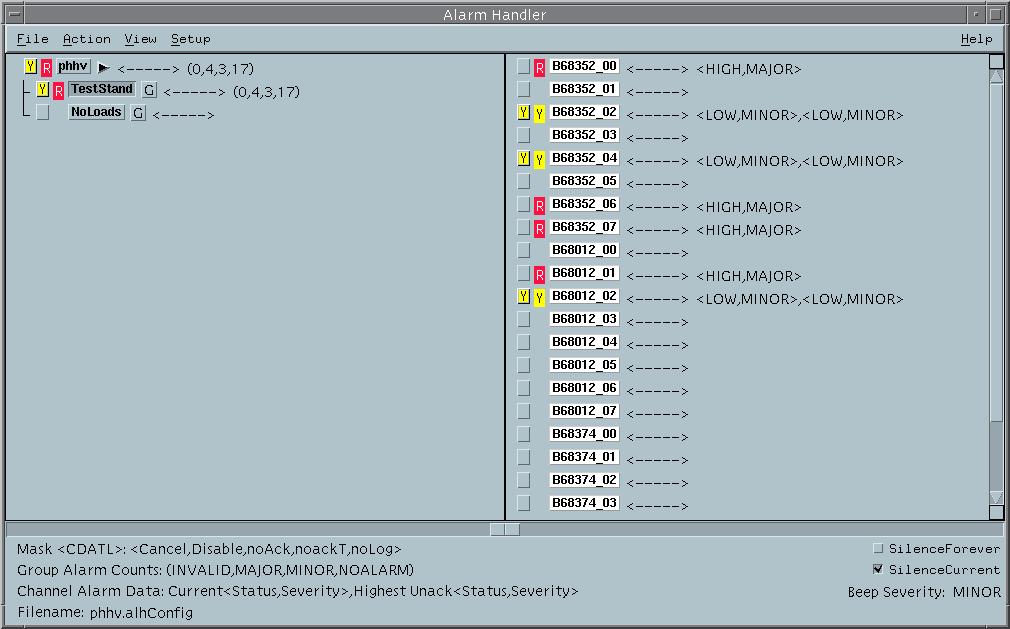Click the Y severity indicator beside the B68352_04 label
Screen dimensions: 1010x629
pos(540,160)
